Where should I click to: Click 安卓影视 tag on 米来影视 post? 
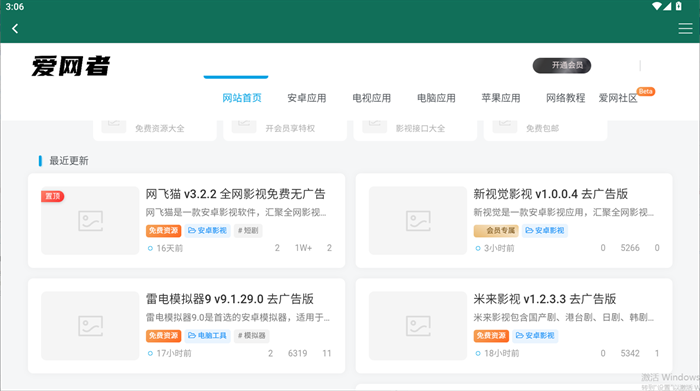pos(535,336)
